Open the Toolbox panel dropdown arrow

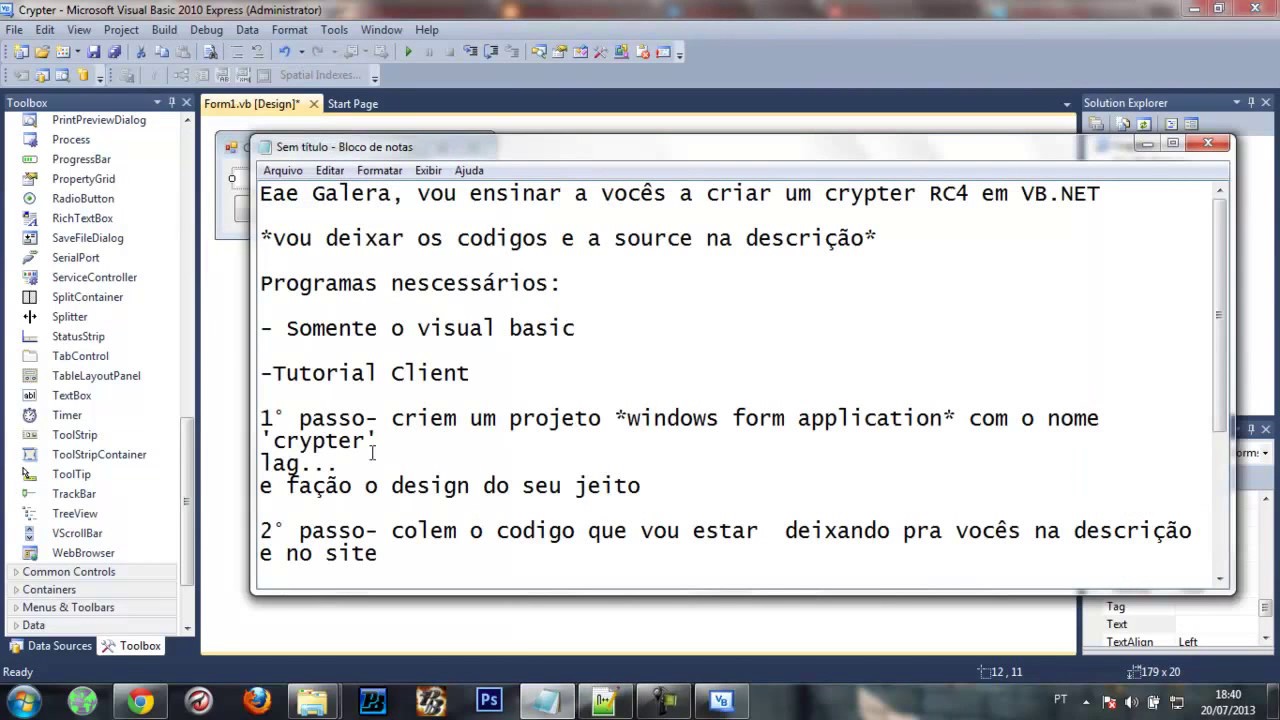pos(157,102)
